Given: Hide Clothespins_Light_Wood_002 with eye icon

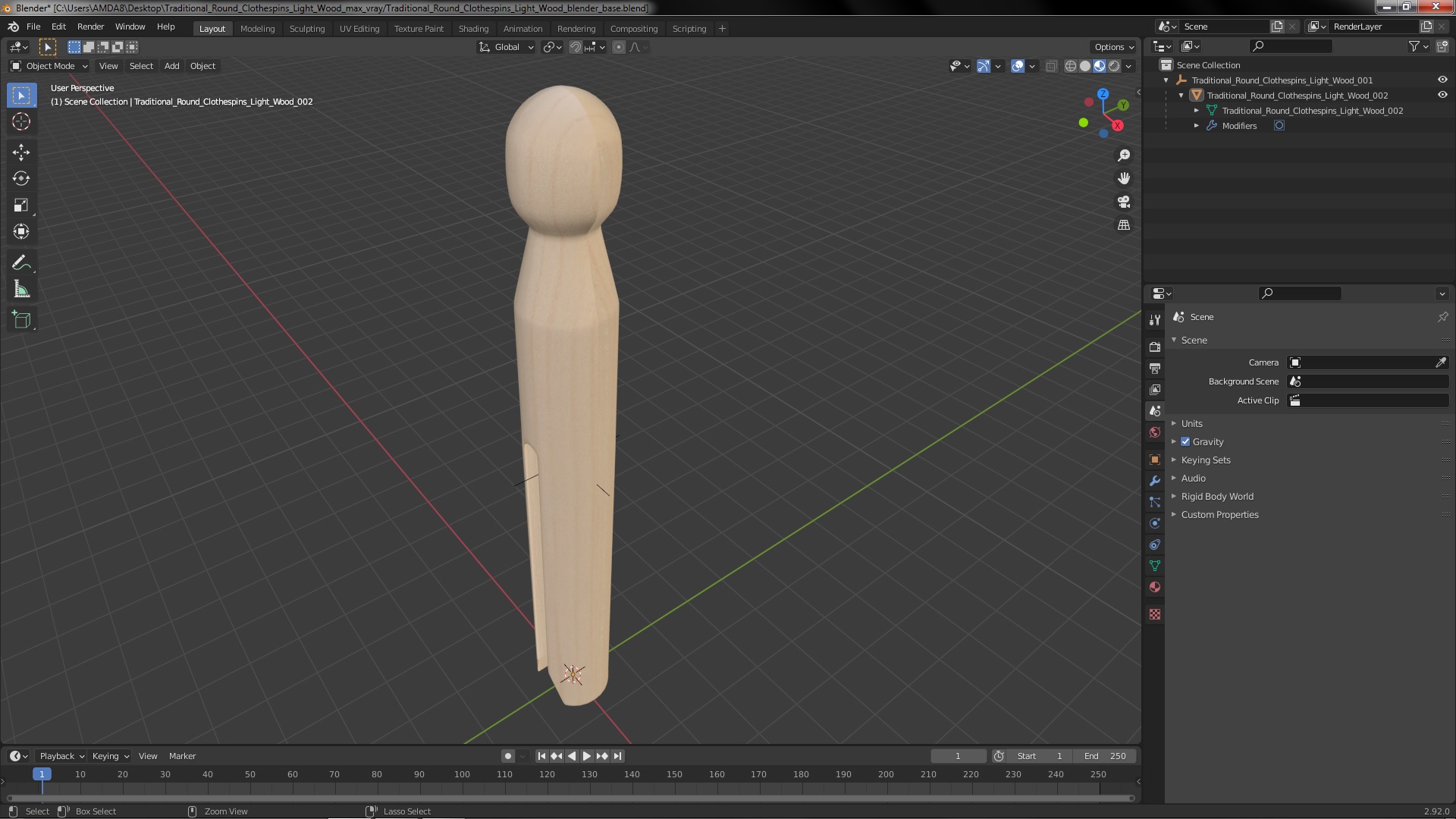Looking at the screenshot, I should pyautogui.click(x=1442, y=95).
